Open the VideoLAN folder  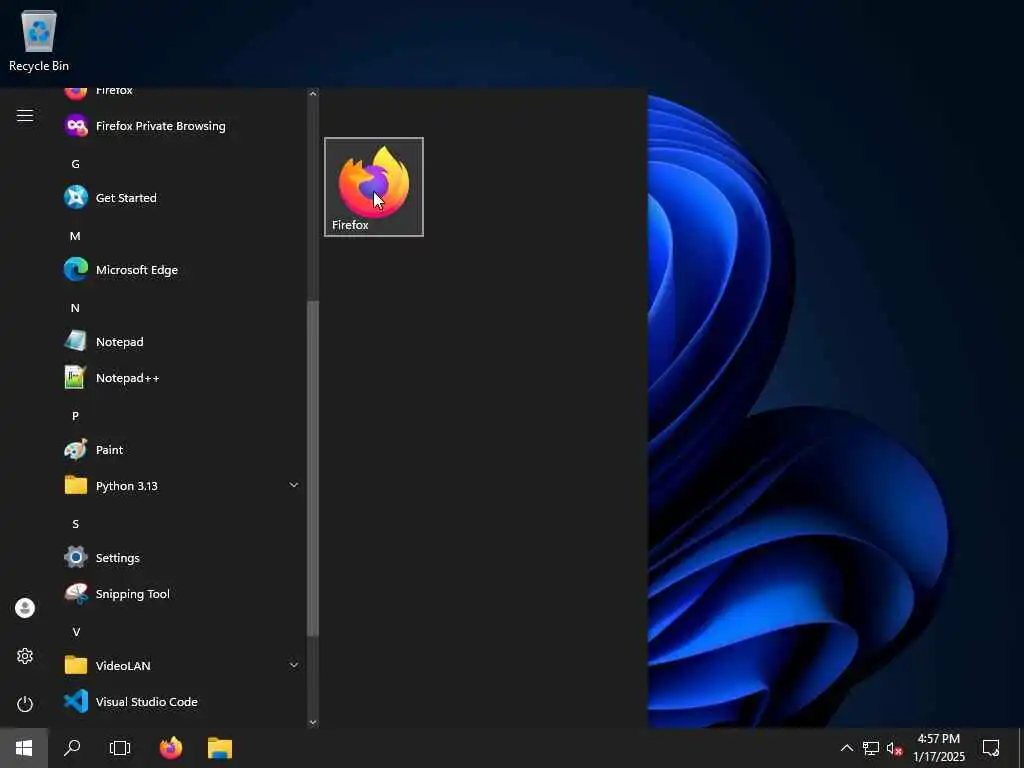click(180, 665)
